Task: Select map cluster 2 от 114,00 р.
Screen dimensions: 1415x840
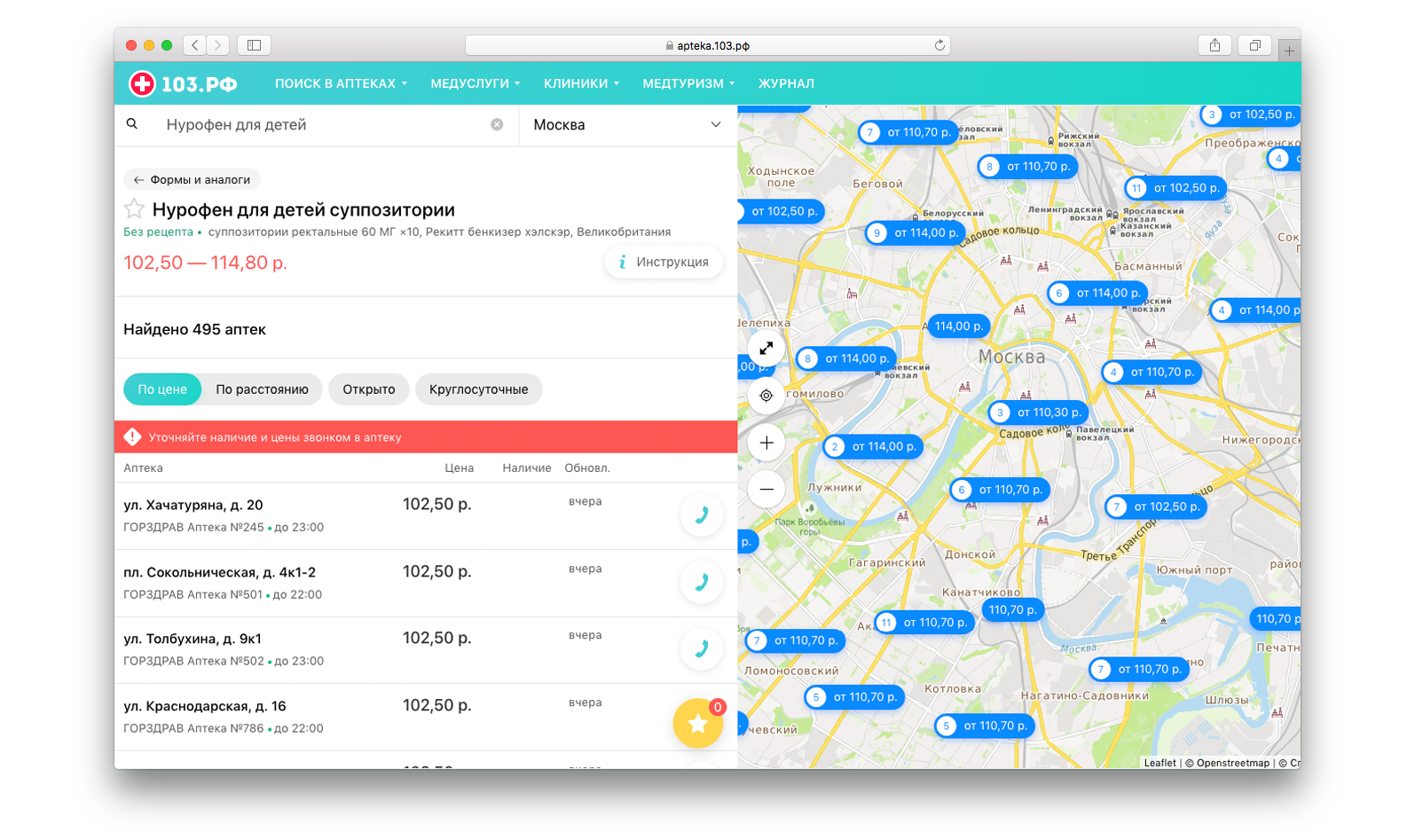Action: coord(874,446)
